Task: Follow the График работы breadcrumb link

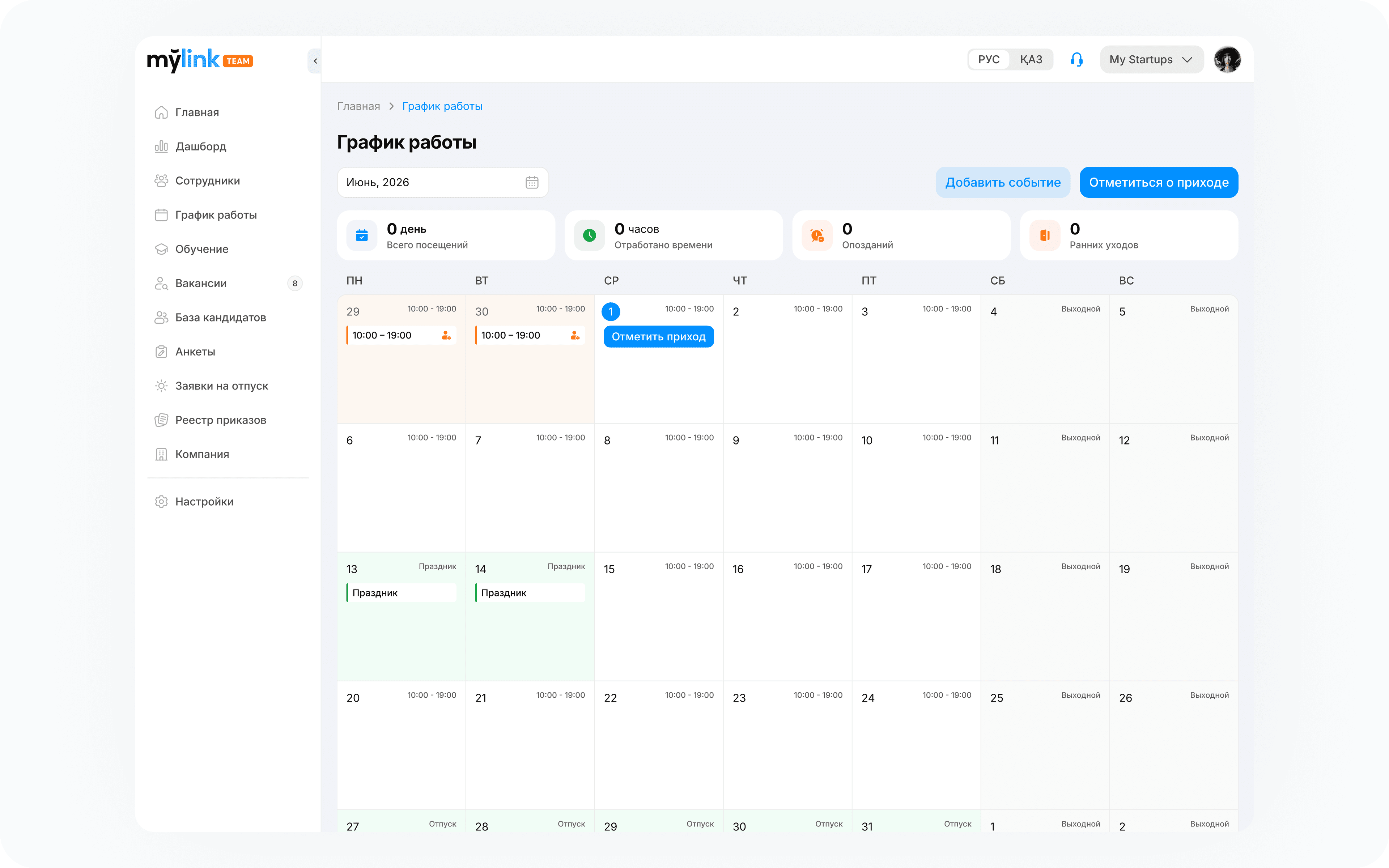Action: (x=442, y=106)
